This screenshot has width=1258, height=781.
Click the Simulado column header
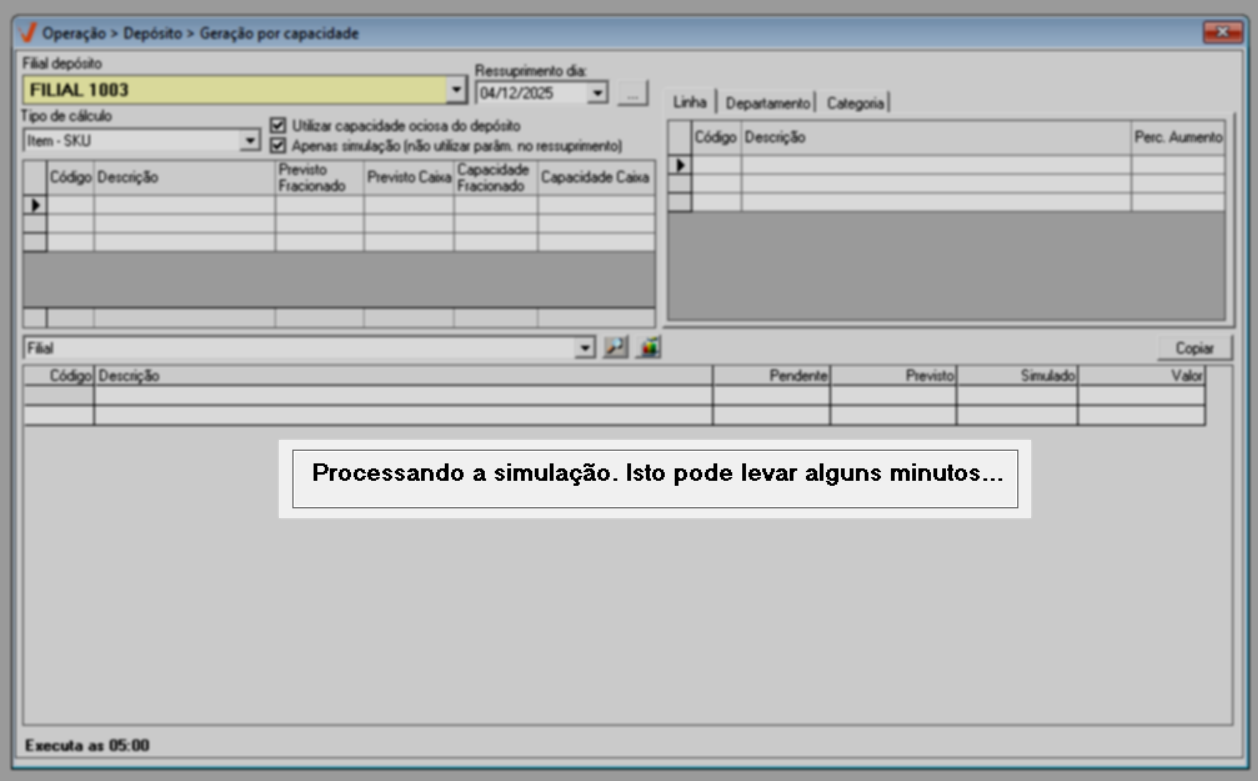(x=1017, y=375)
